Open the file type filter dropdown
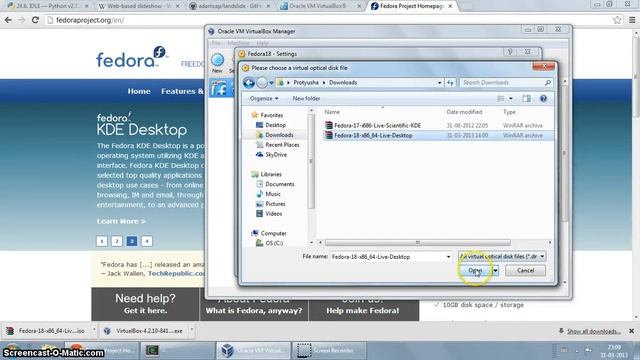This screenshot has height=360, width=640. (x=502, y=256)
